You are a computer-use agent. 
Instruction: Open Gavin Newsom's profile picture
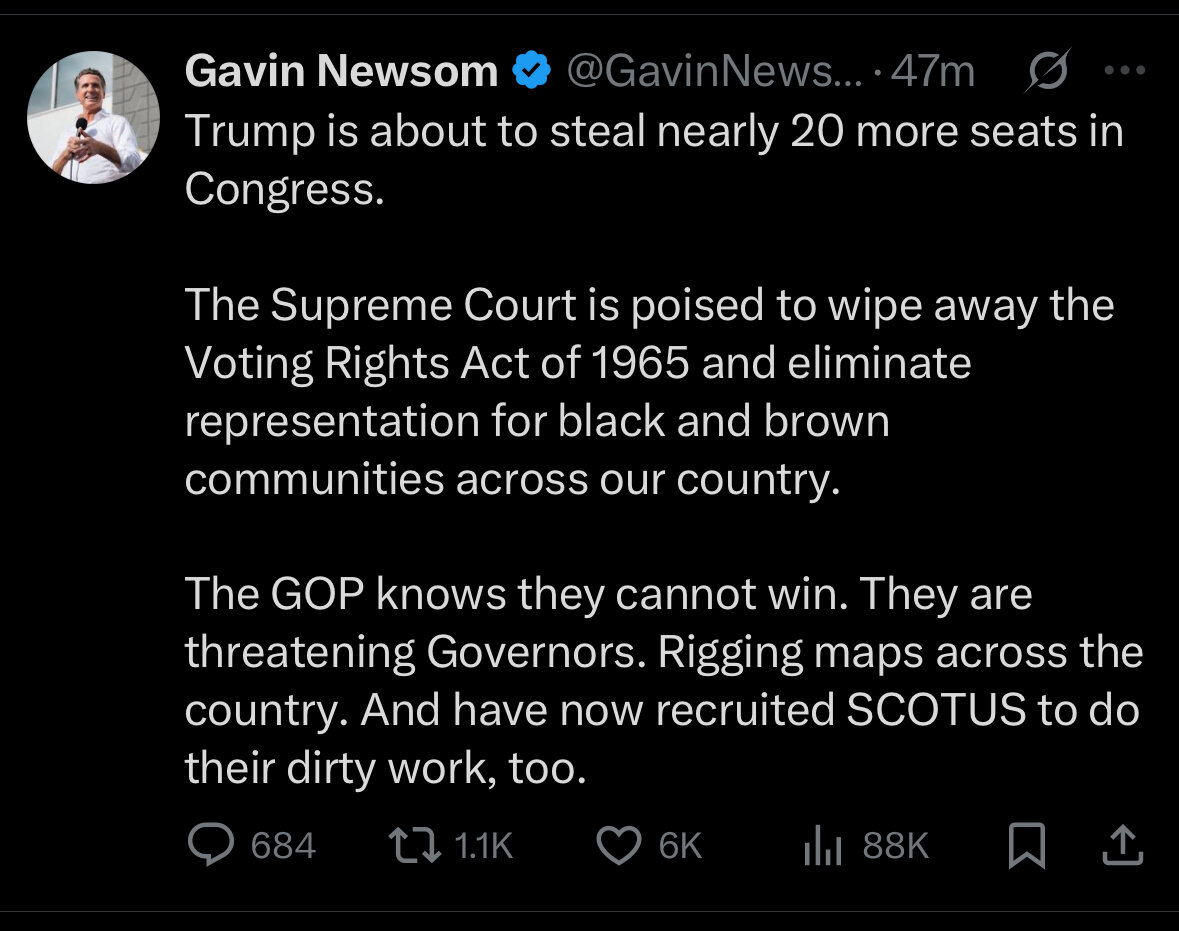(93, 116)
